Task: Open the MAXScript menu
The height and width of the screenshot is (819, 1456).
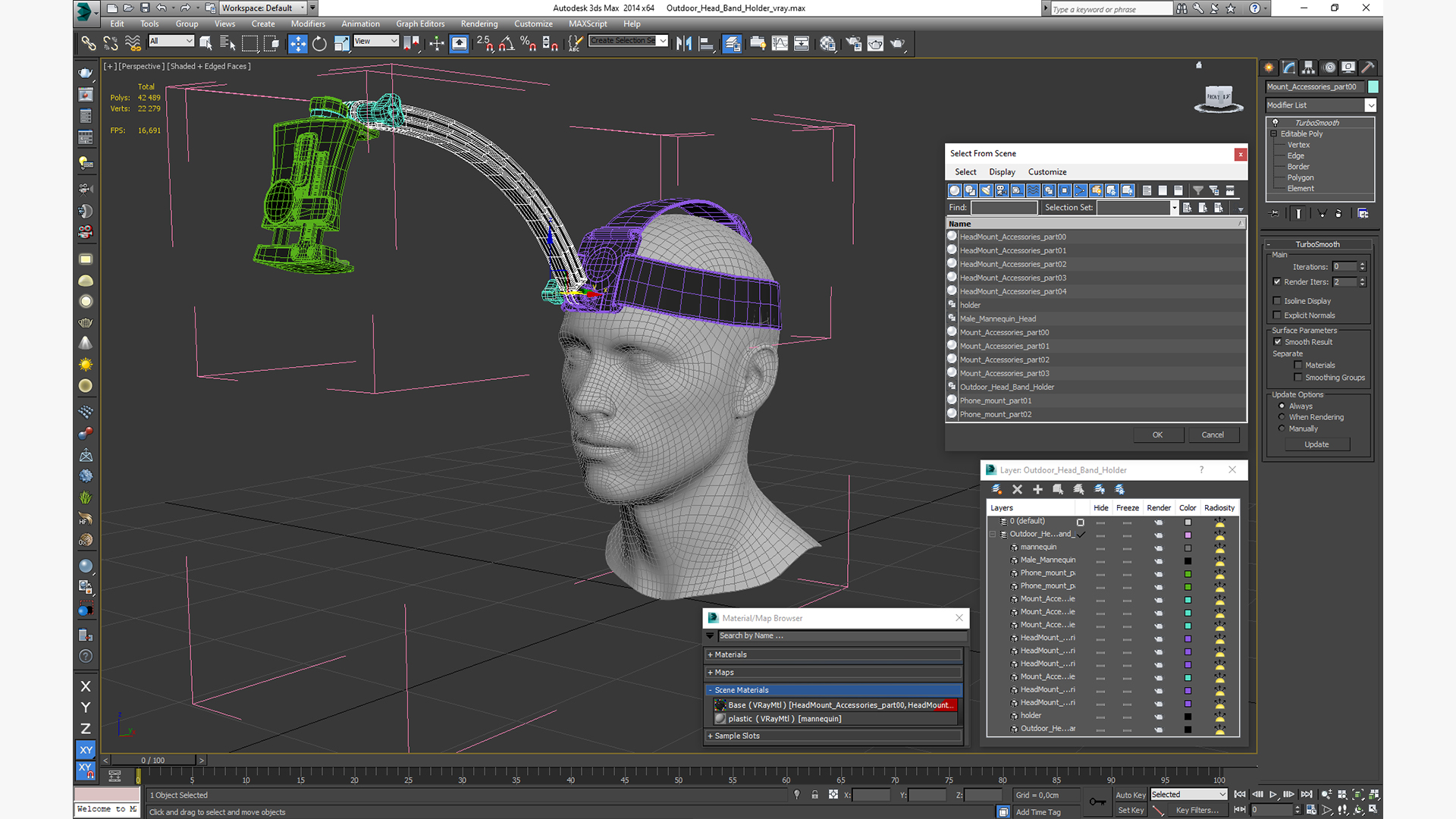Action: [x=588, y=24]
